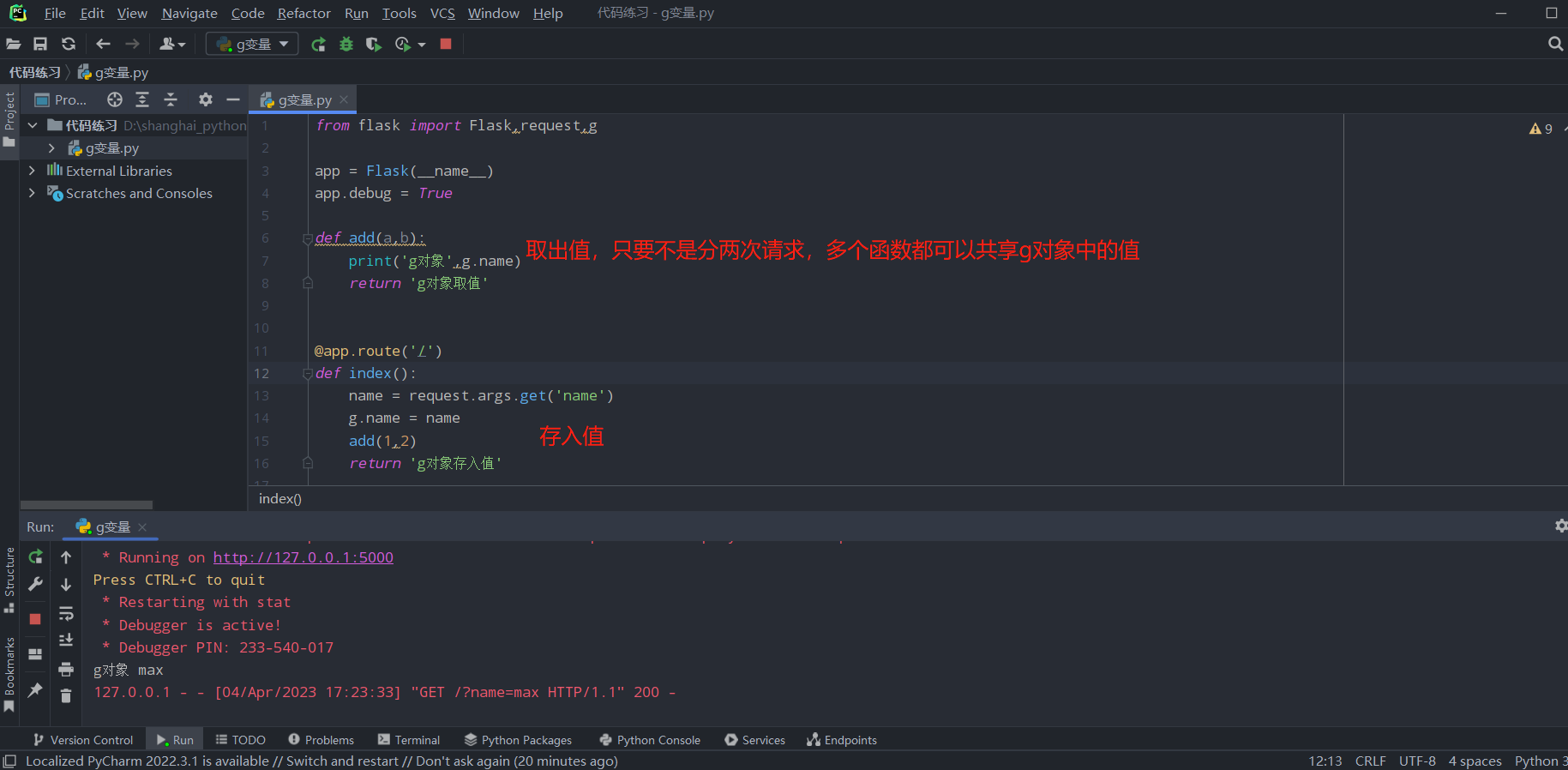Fold the index function at line 12

point(307,374)
